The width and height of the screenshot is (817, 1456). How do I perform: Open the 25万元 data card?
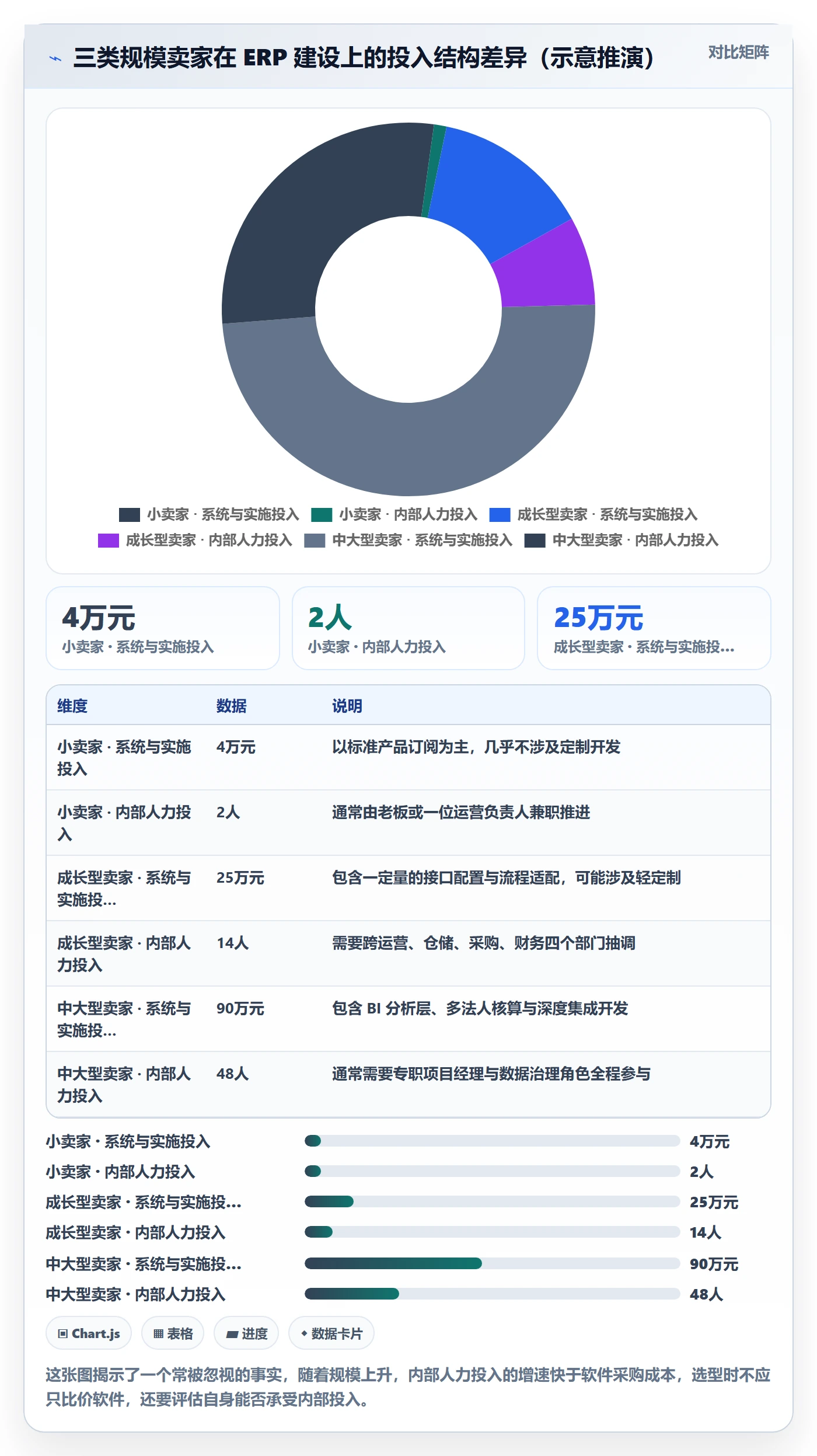click(654, 628)
